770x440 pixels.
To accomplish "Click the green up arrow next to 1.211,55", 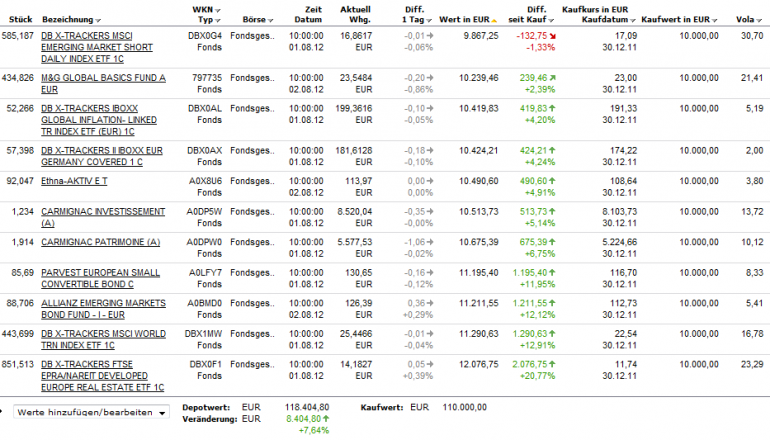I will pos(552,303).
